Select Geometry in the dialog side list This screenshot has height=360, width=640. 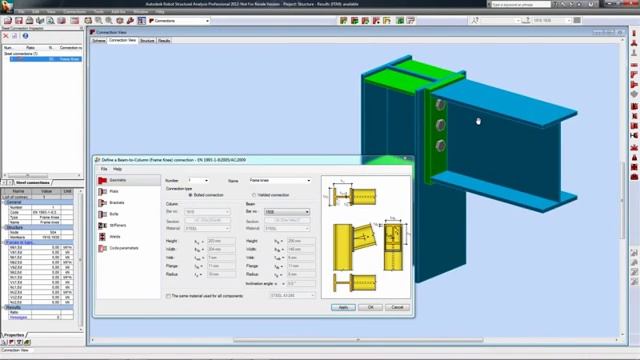129,180
